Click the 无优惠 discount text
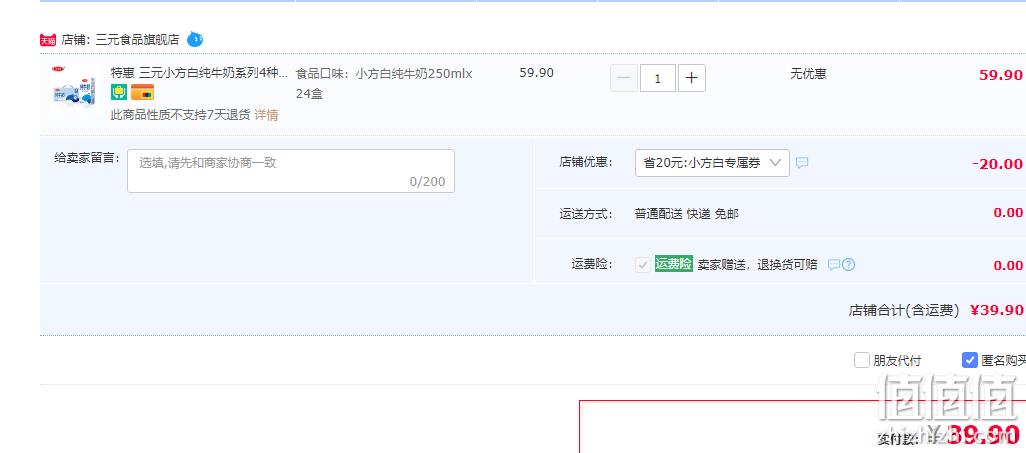 click(x=808, y=74)
